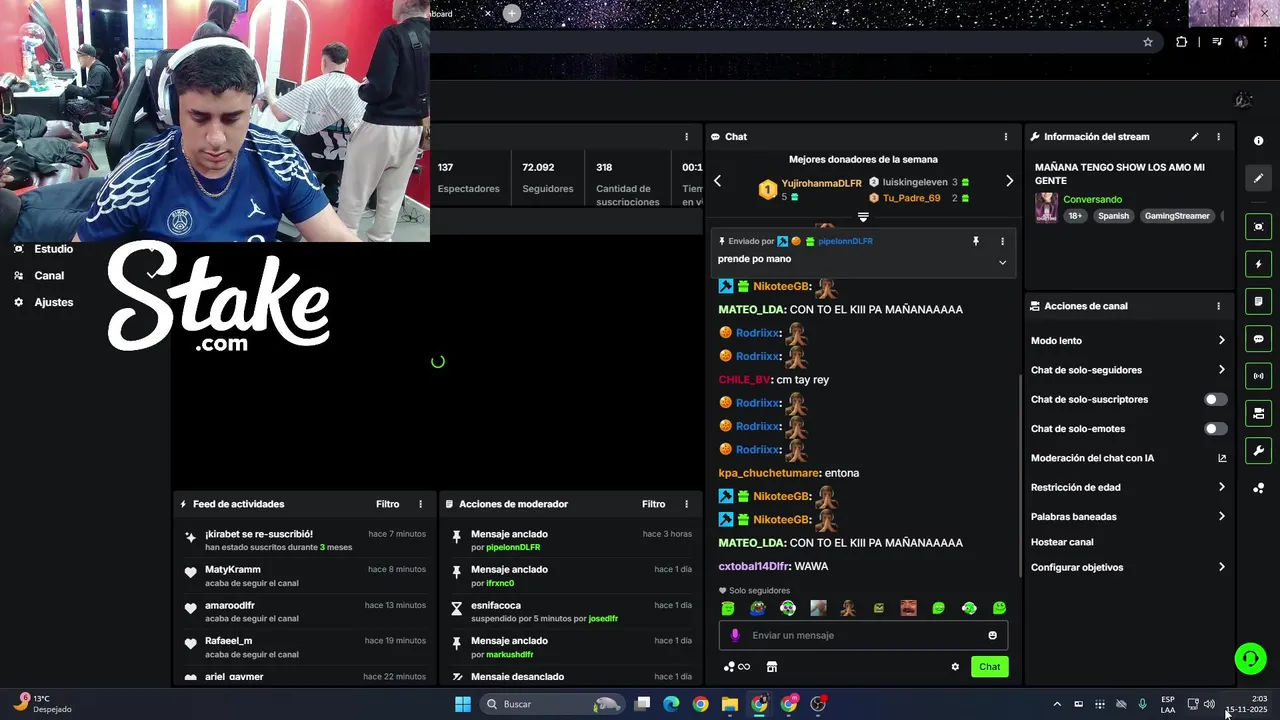Image resolution: width=1280 pixels, height=720 pixels.
Task: Open Información del stream options menu
Action: (1218, 137)
